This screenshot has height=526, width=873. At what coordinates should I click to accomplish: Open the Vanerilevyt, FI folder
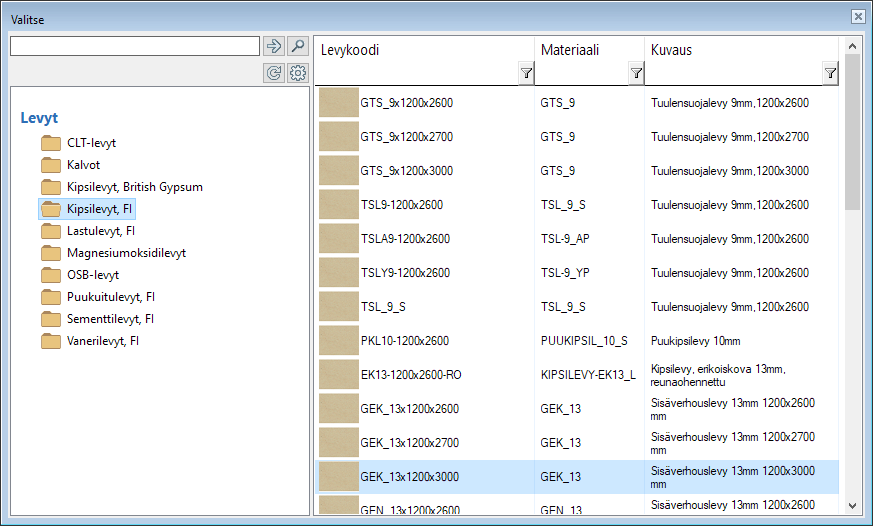pos(102,341)
